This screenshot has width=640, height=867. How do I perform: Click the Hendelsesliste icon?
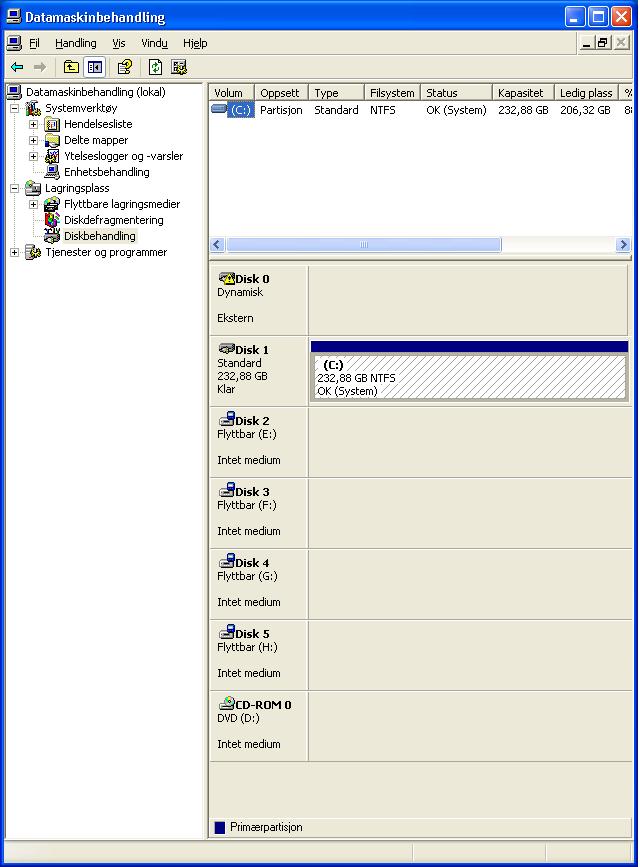pos(52,124)
